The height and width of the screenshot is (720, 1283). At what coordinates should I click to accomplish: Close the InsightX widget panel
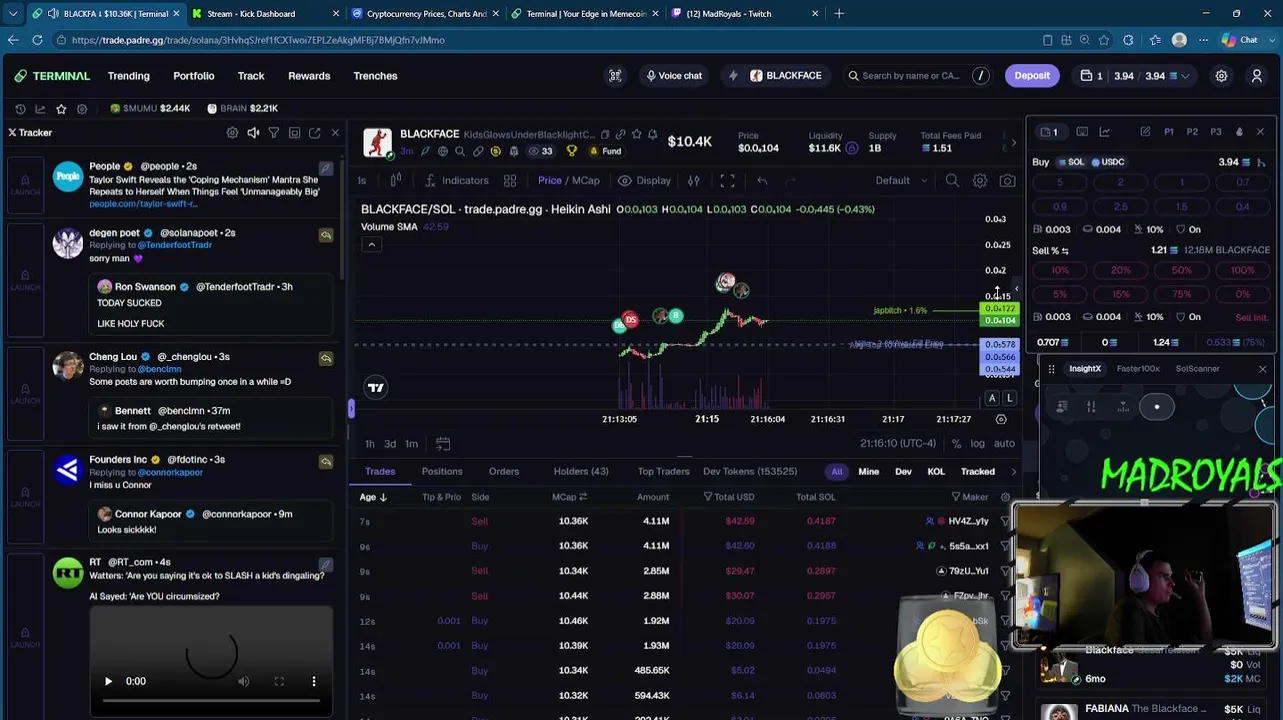[x=1262, y=369]
